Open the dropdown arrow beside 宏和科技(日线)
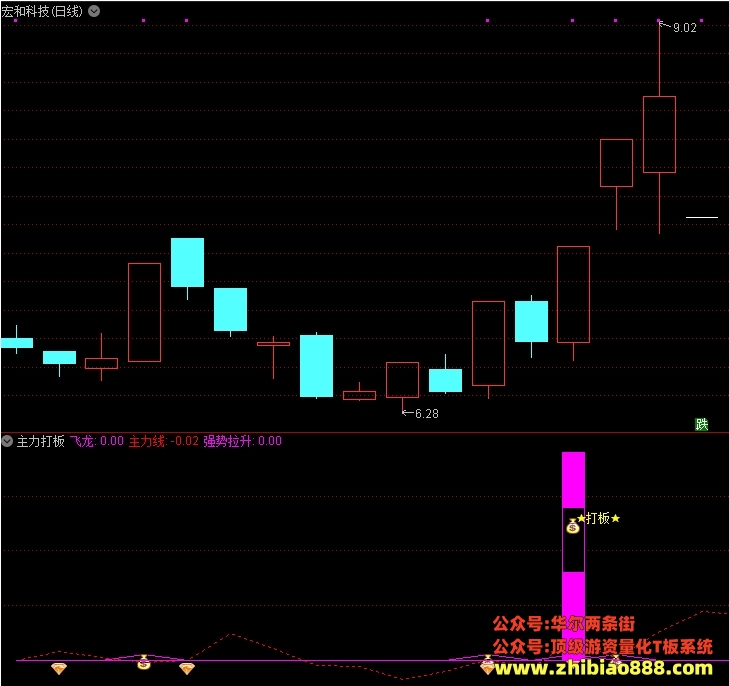This screenshot has height=686, width=729. click(94, 11)
